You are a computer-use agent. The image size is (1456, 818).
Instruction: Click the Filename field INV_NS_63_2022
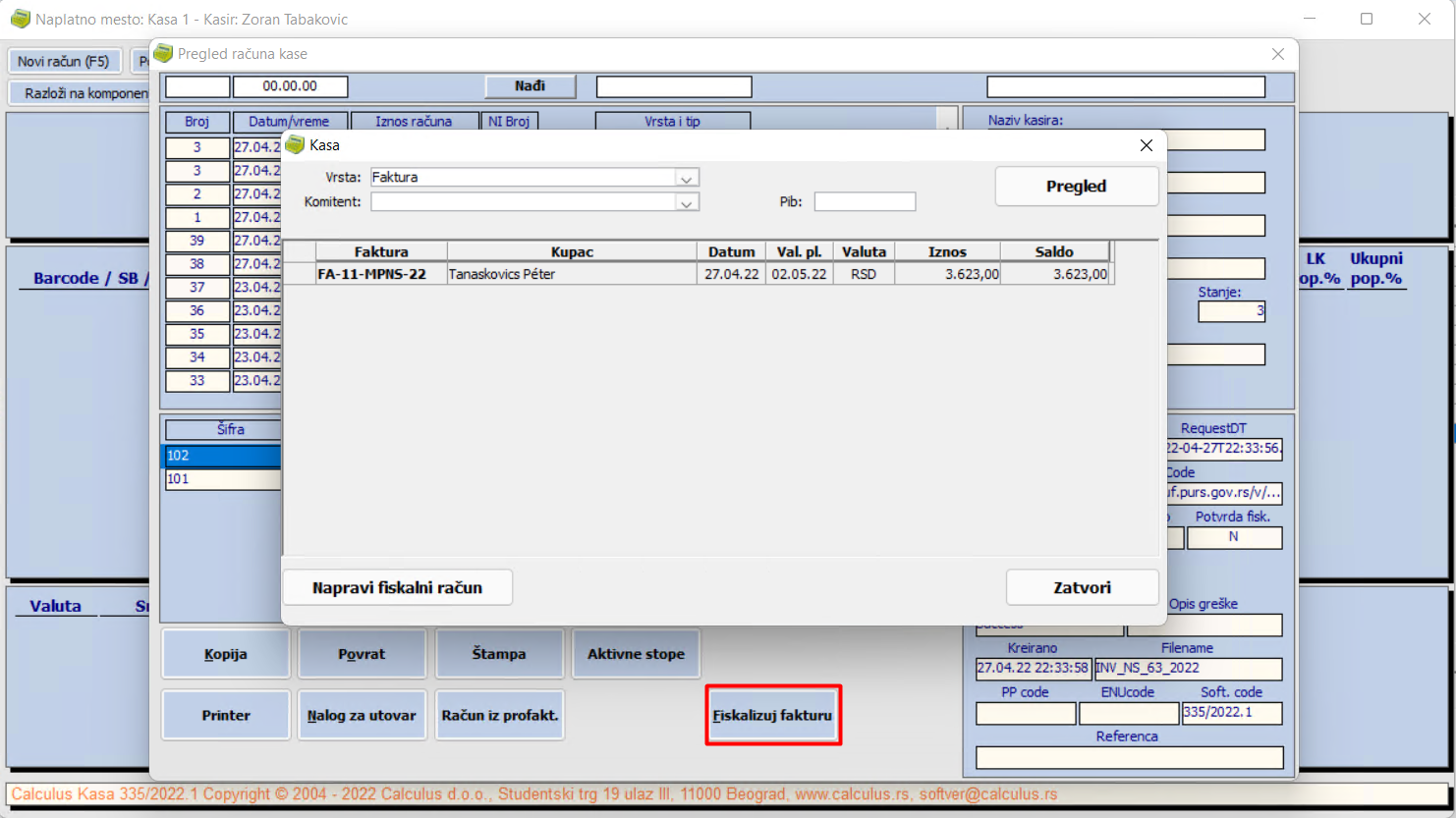(x=1188, y=669)
